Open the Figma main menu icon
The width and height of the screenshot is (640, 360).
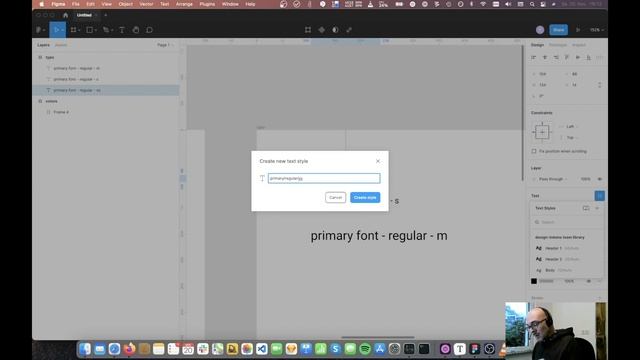pyautogui.click(x=39, y=30)
